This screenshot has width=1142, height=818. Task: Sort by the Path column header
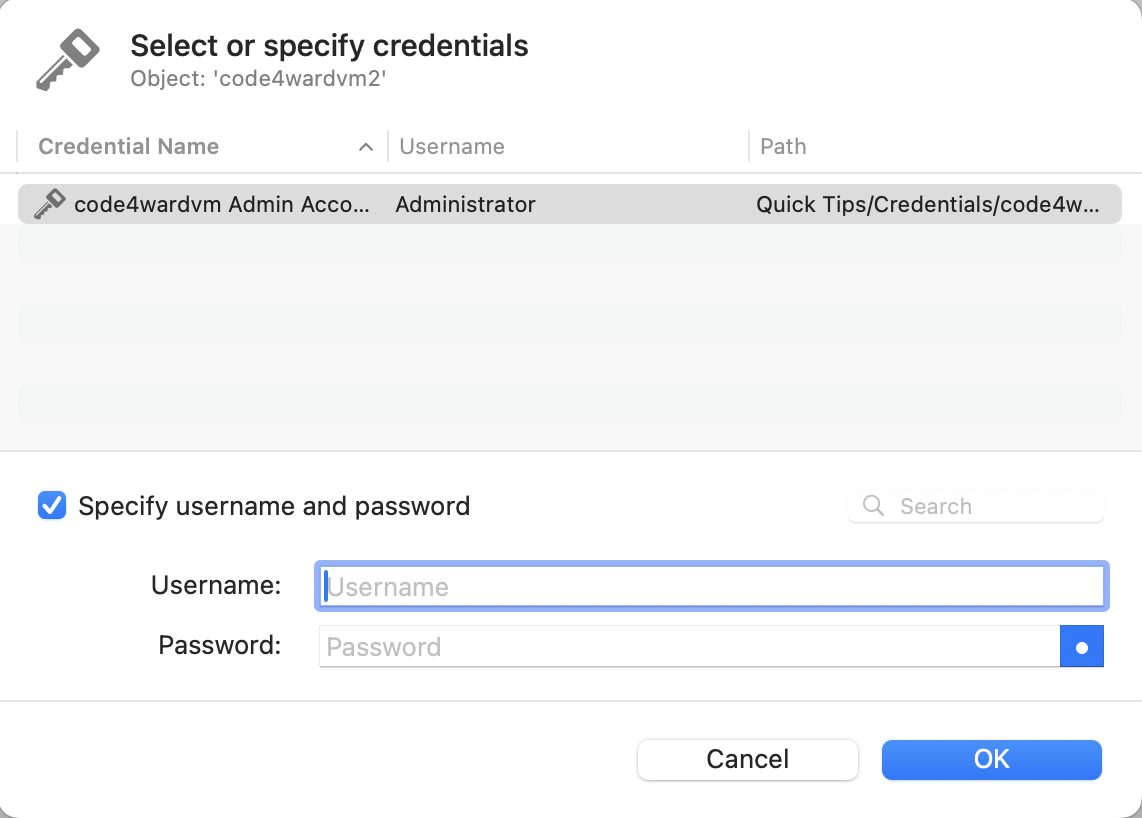pyautogui.click(x=783, y=146)
